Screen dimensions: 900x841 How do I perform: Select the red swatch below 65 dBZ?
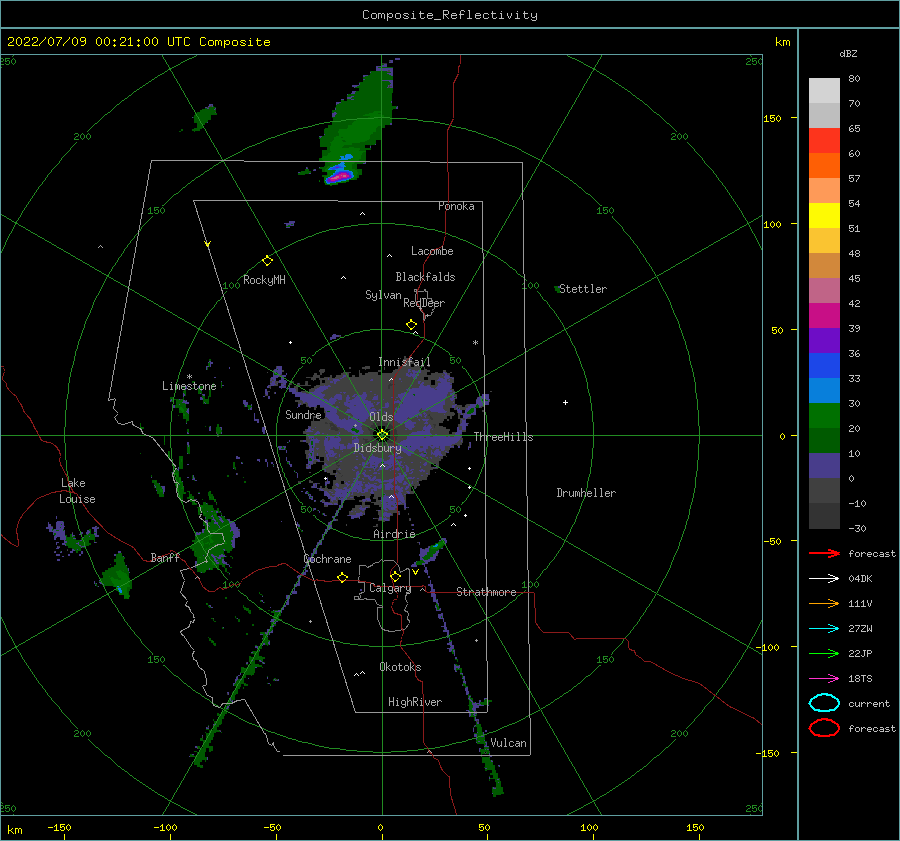click(824, 141)
